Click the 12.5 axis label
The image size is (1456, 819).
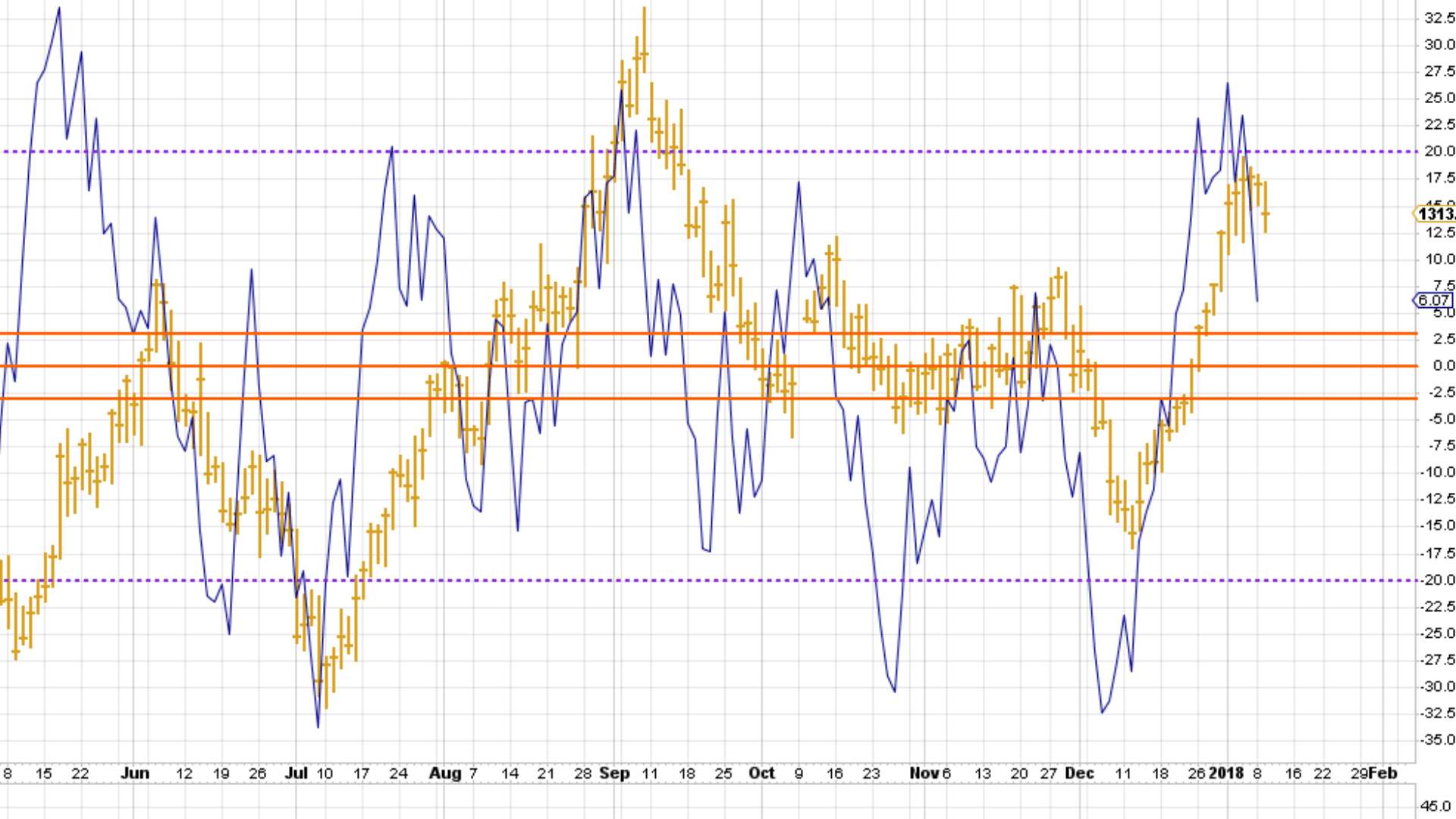pos(1439,232)
